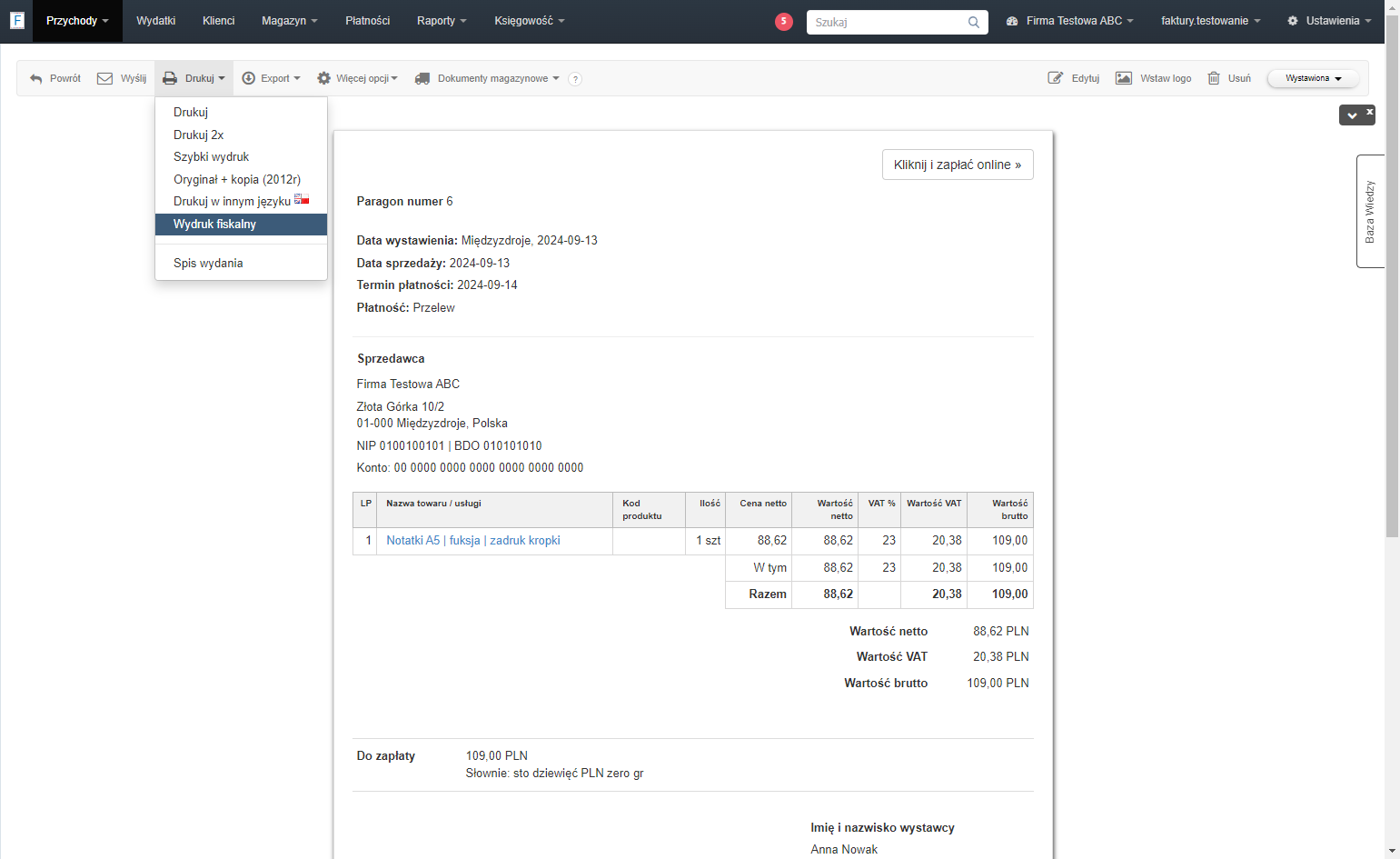
Task: Choose Wydruk fiskalny
Action: 241,225
